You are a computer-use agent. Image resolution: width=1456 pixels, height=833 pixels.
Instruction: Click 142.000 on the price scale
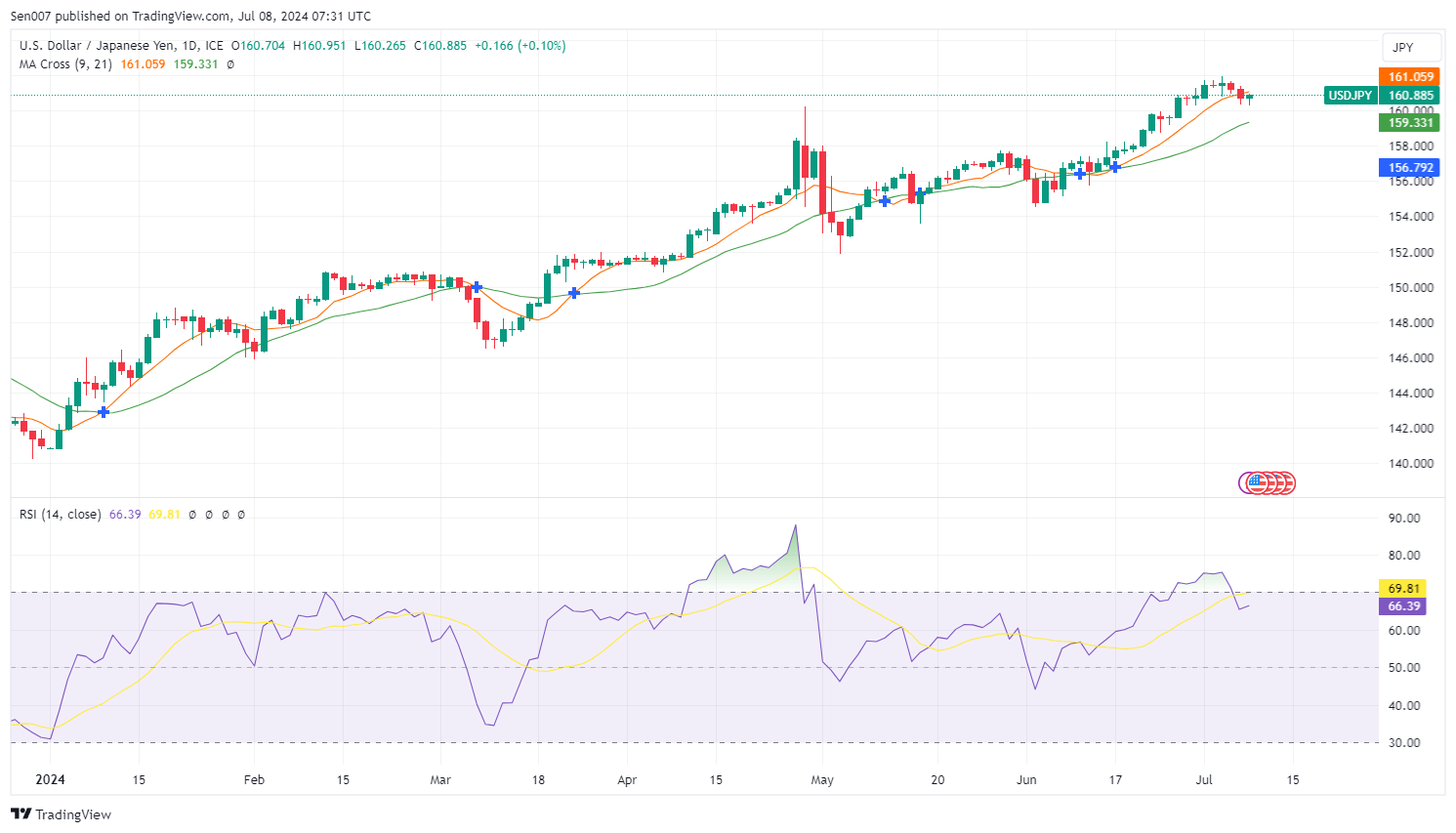(1411, 428)
